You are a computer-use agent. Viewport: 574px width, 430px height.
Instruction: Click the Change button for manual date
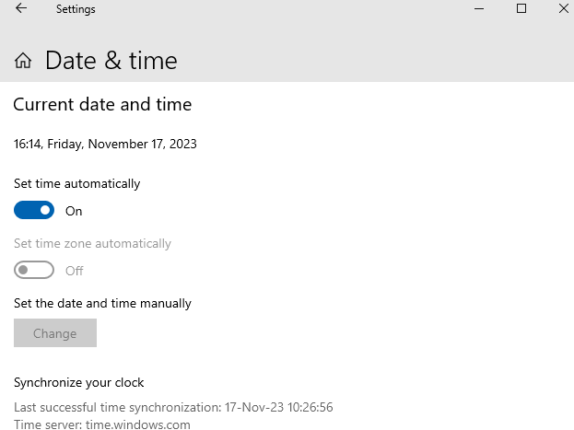(55, 333)
